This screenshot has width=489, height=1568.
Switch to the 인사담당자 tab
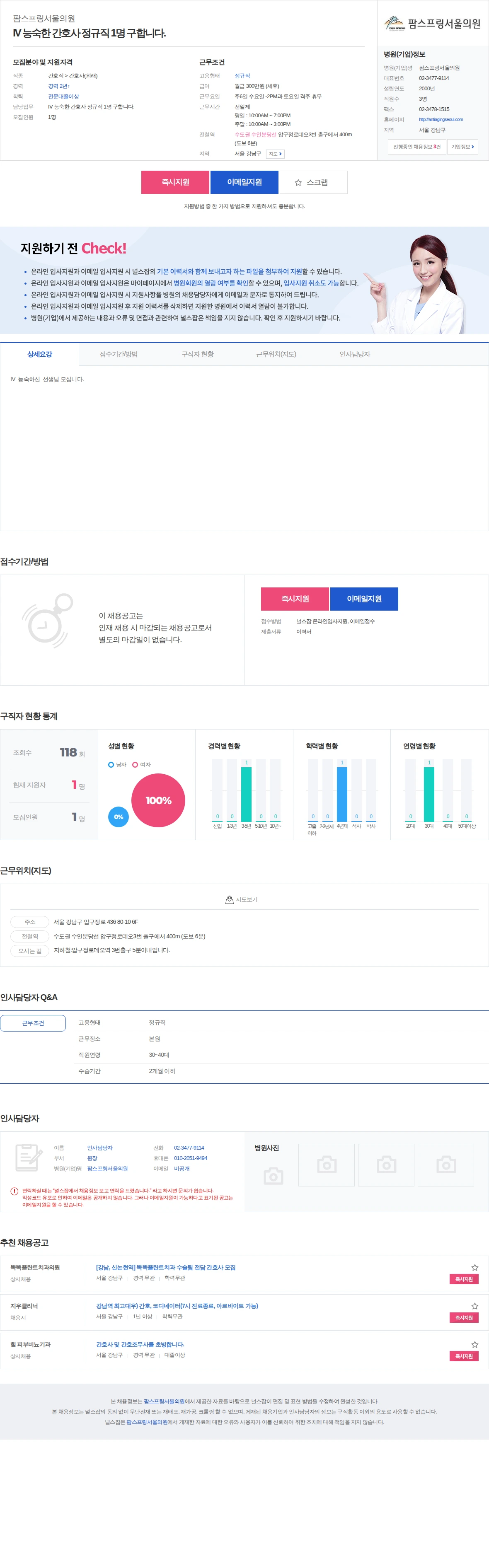tap(355, 354)
